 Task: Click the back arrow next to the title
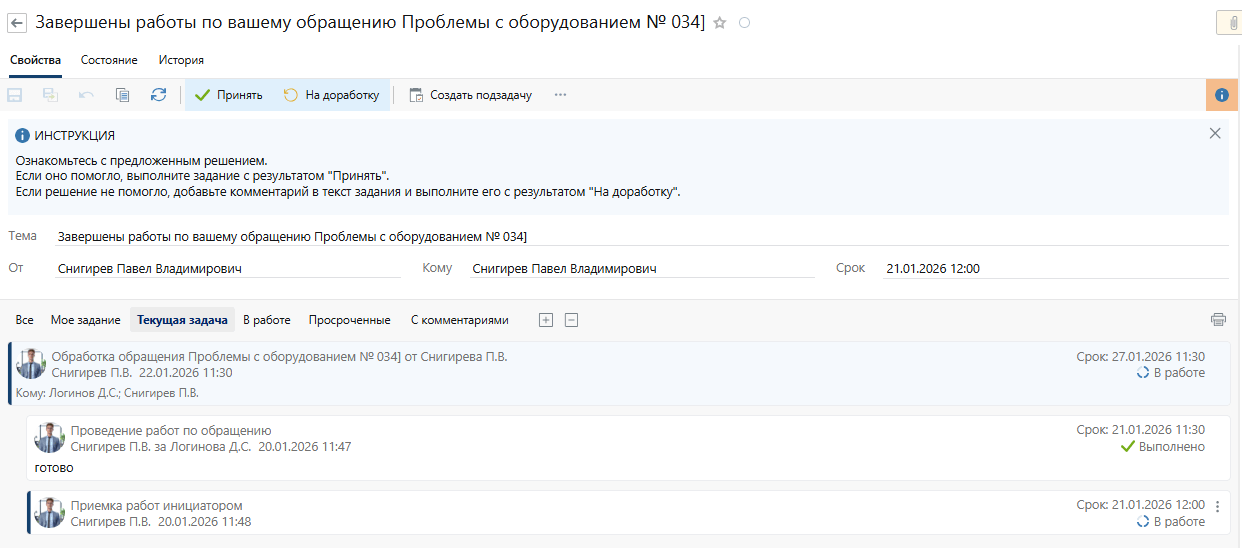point(17,23)
